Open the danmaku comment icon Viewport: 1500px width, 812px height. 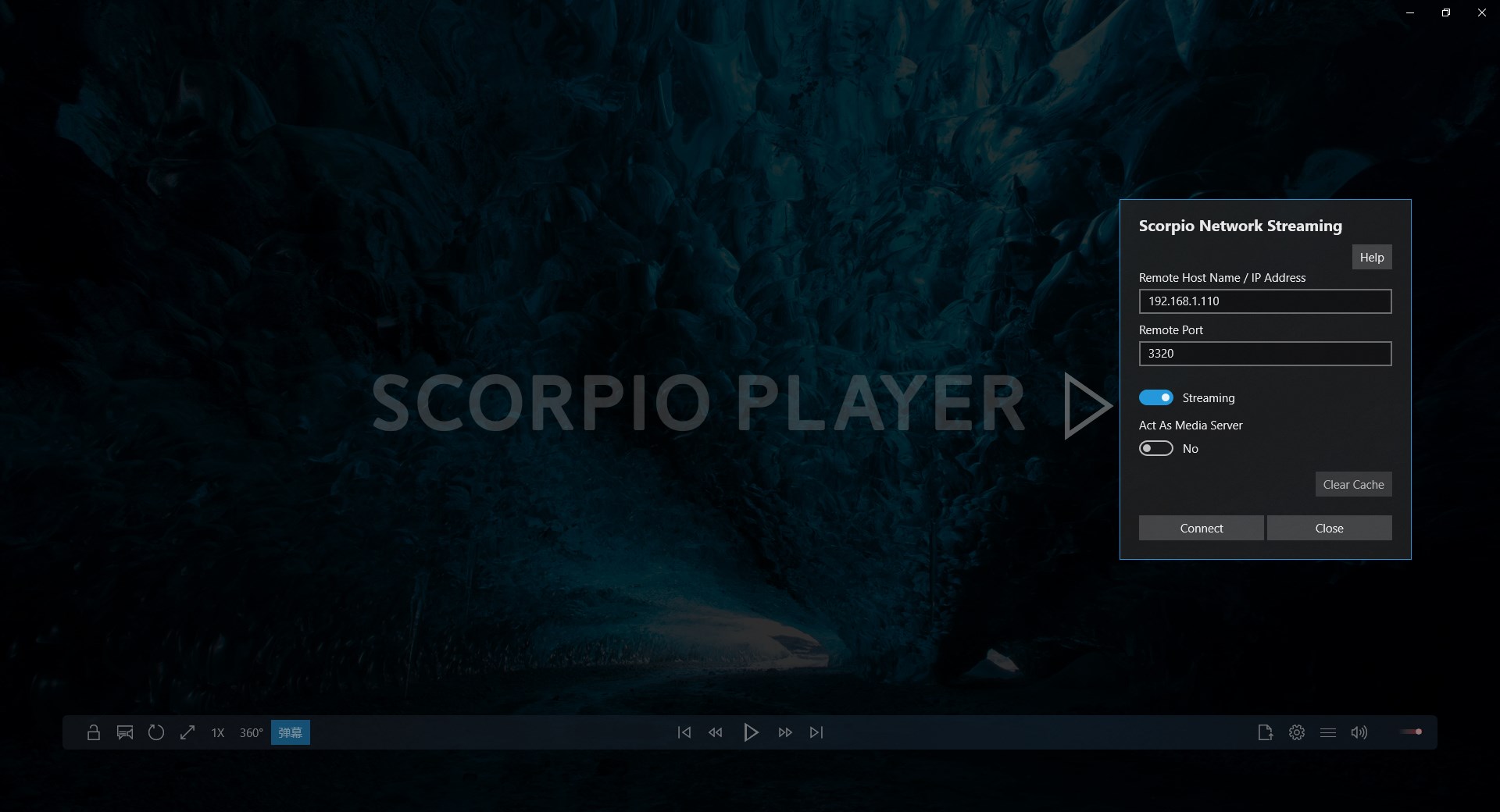[x=125, y=732]
